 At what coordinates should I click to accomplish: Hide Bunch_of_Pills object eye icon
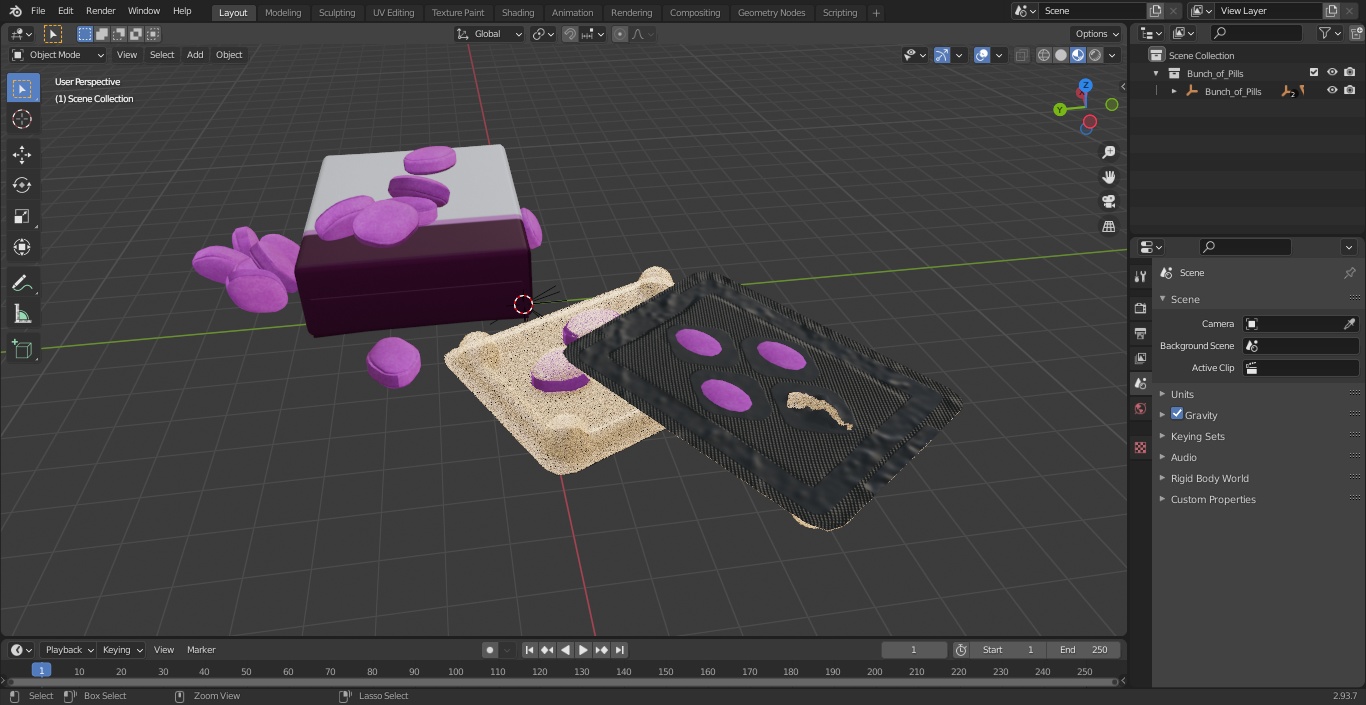pos(1332,90)
